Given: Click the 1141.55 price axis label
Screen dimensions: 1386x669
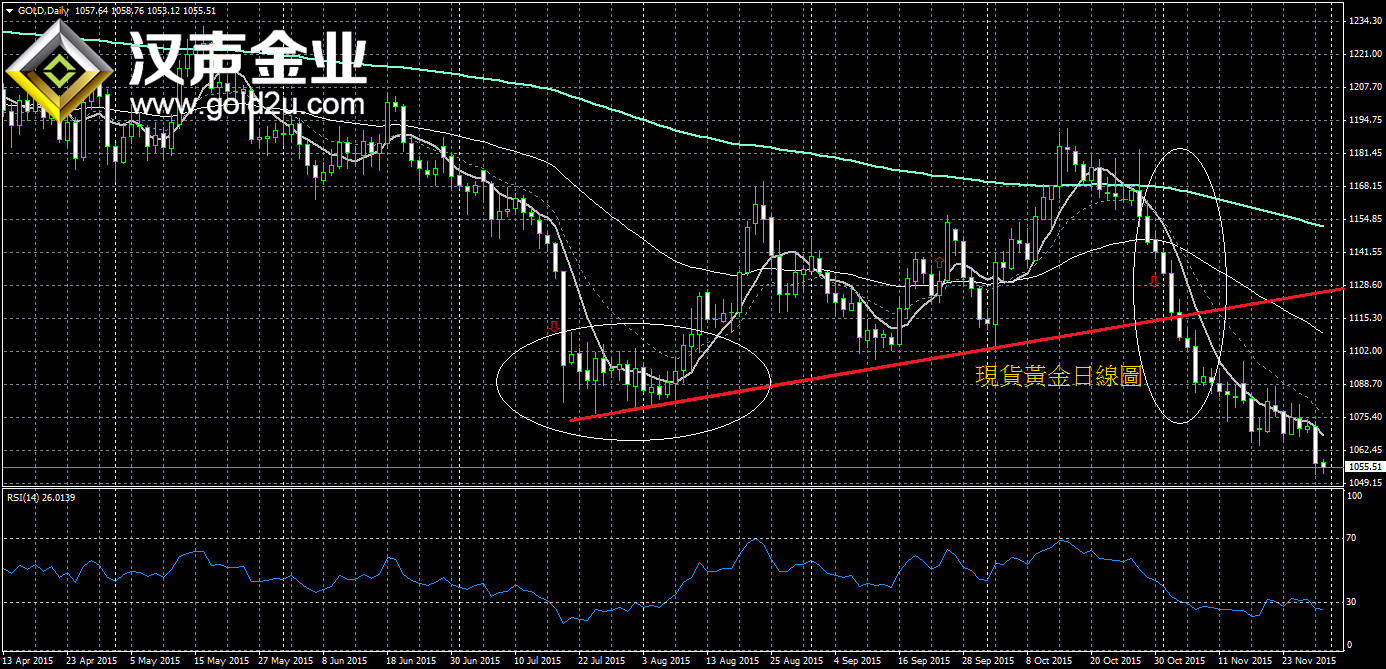Looking at the screenshot, I should point(1365,252).
